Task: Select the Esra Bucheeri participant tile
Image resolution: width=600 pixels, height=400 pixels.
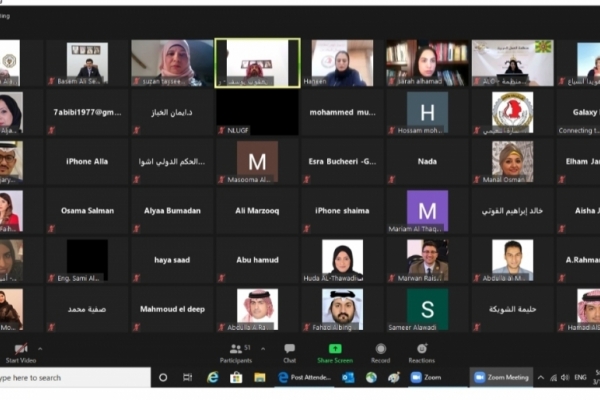Action: tap(342, 162)
